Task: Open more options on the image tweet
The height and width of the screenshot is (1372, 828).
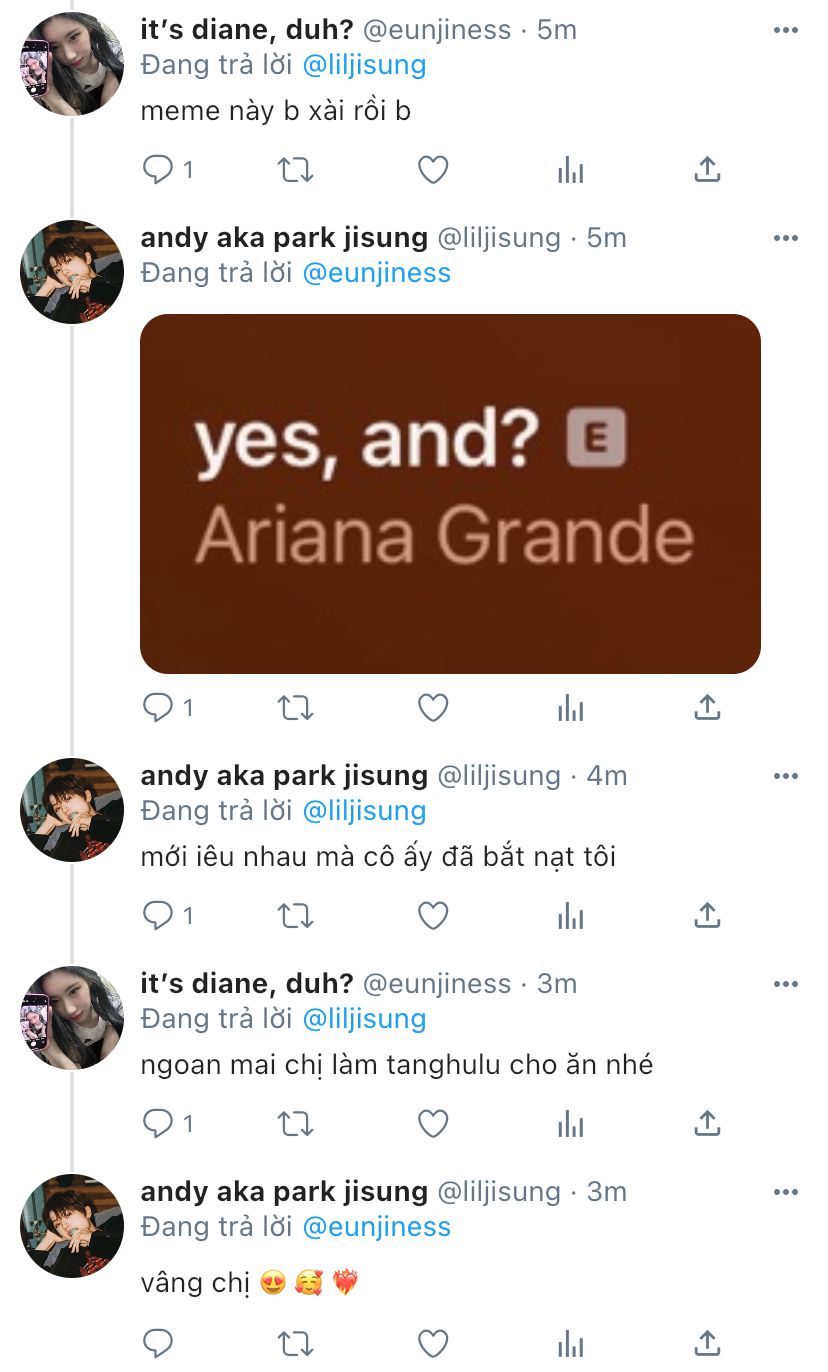Action: coord(786,238)
